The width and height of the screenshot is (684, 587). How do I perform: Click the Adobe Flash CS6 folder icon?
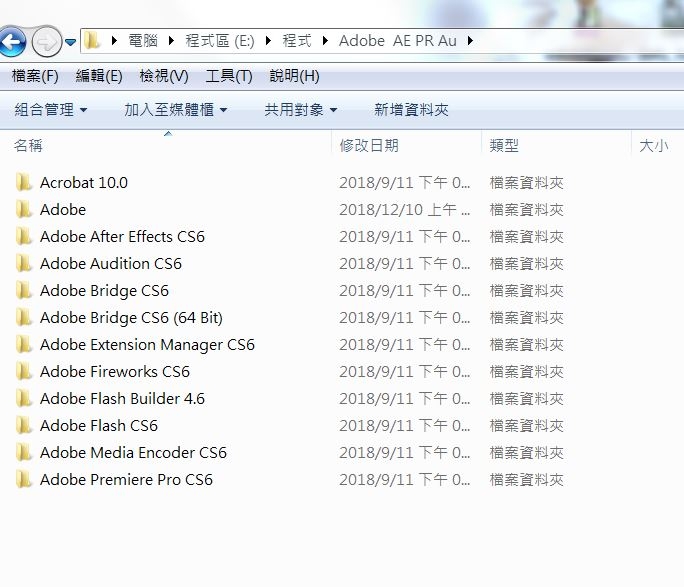click(x=24, y=426)
